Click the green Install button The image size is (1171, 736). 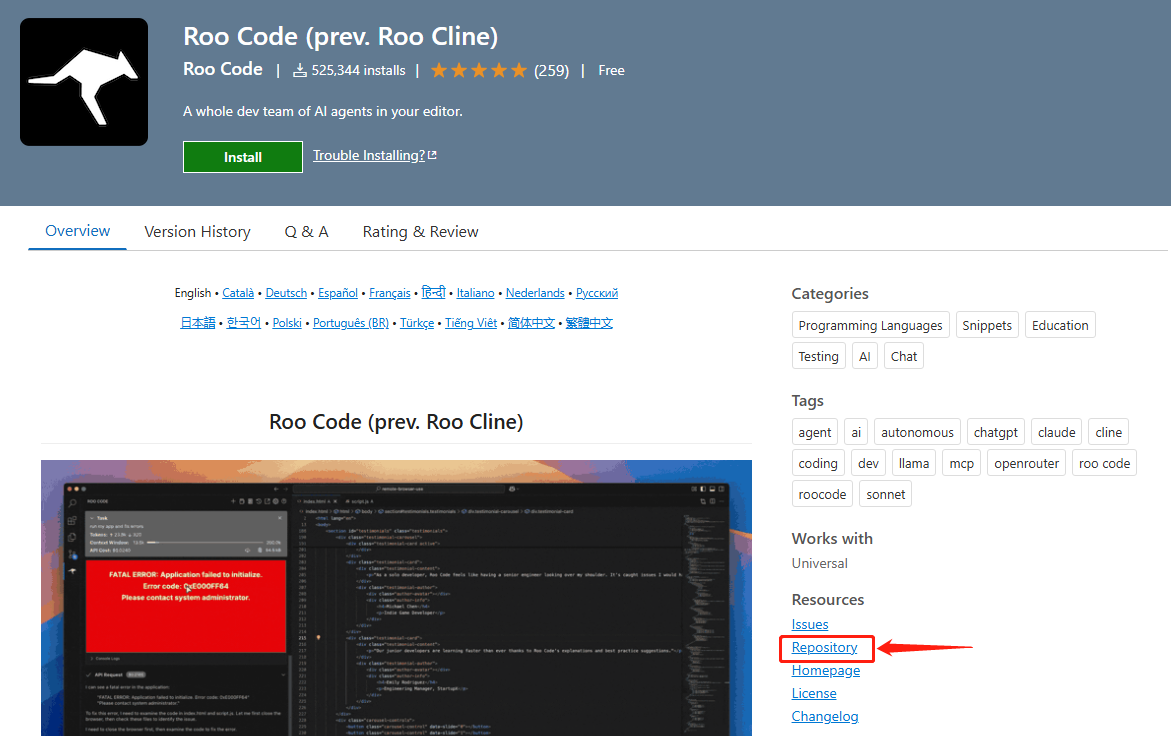click(x=243, y=157)
